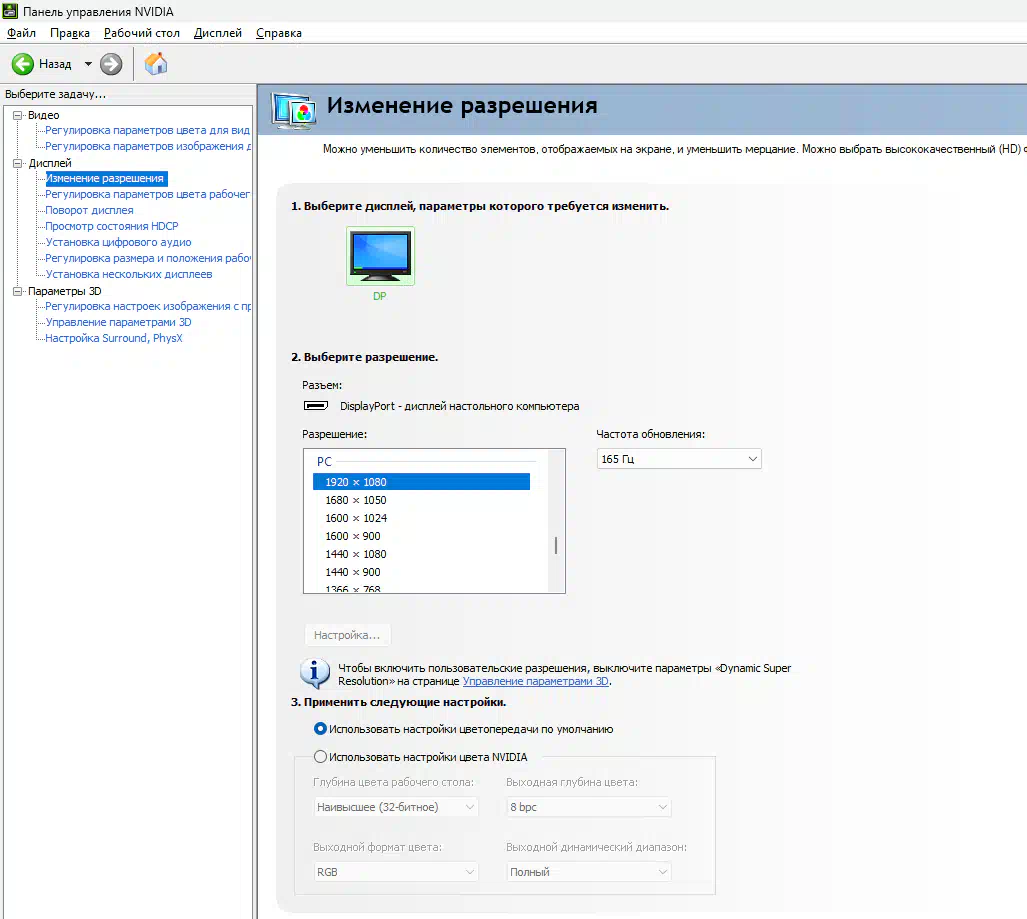Select 'Использовать настройки цвета NVIDIA' radio button

coord(320,757)
